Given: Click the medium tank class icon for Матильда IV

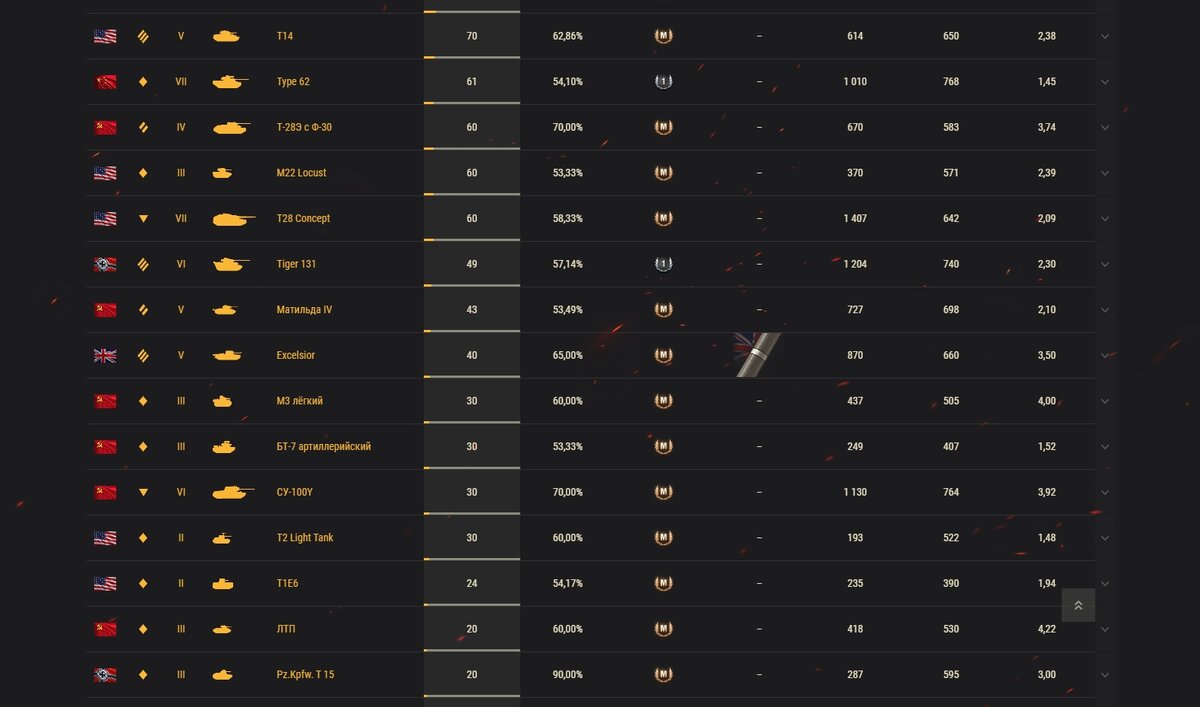Looking at the screenshot, I should coord(143,310).
